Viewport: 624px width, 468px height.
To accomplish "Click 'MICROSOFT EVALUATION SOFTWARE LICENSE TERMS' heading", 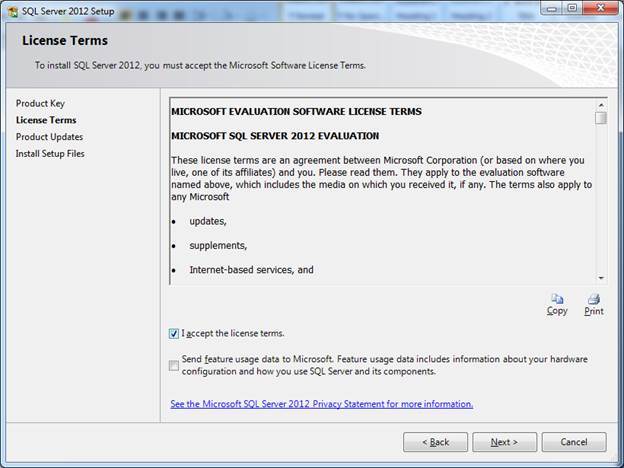I will (296, 111).
